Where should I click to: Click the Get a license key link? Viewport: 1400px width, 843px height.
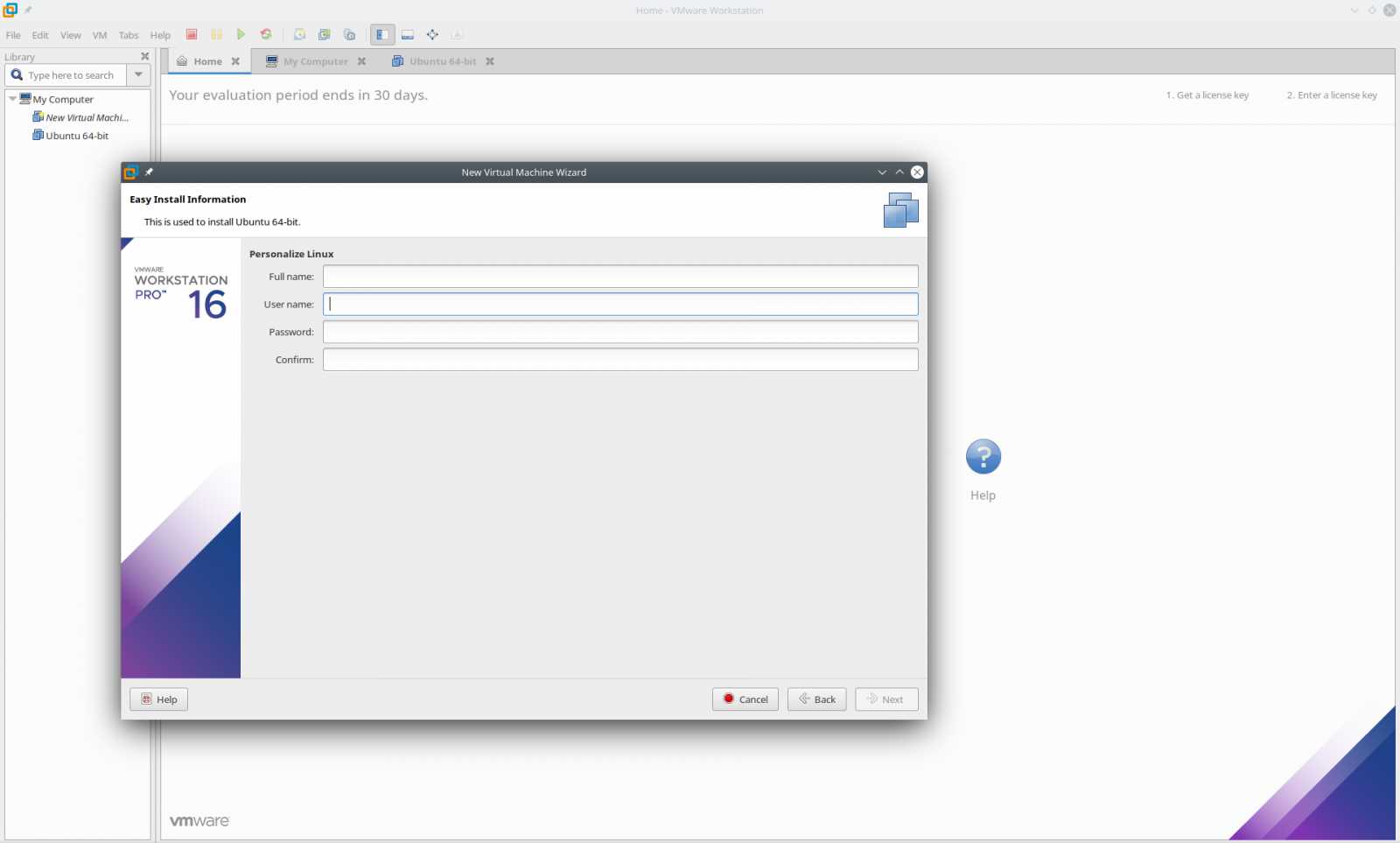(1207, 95)
